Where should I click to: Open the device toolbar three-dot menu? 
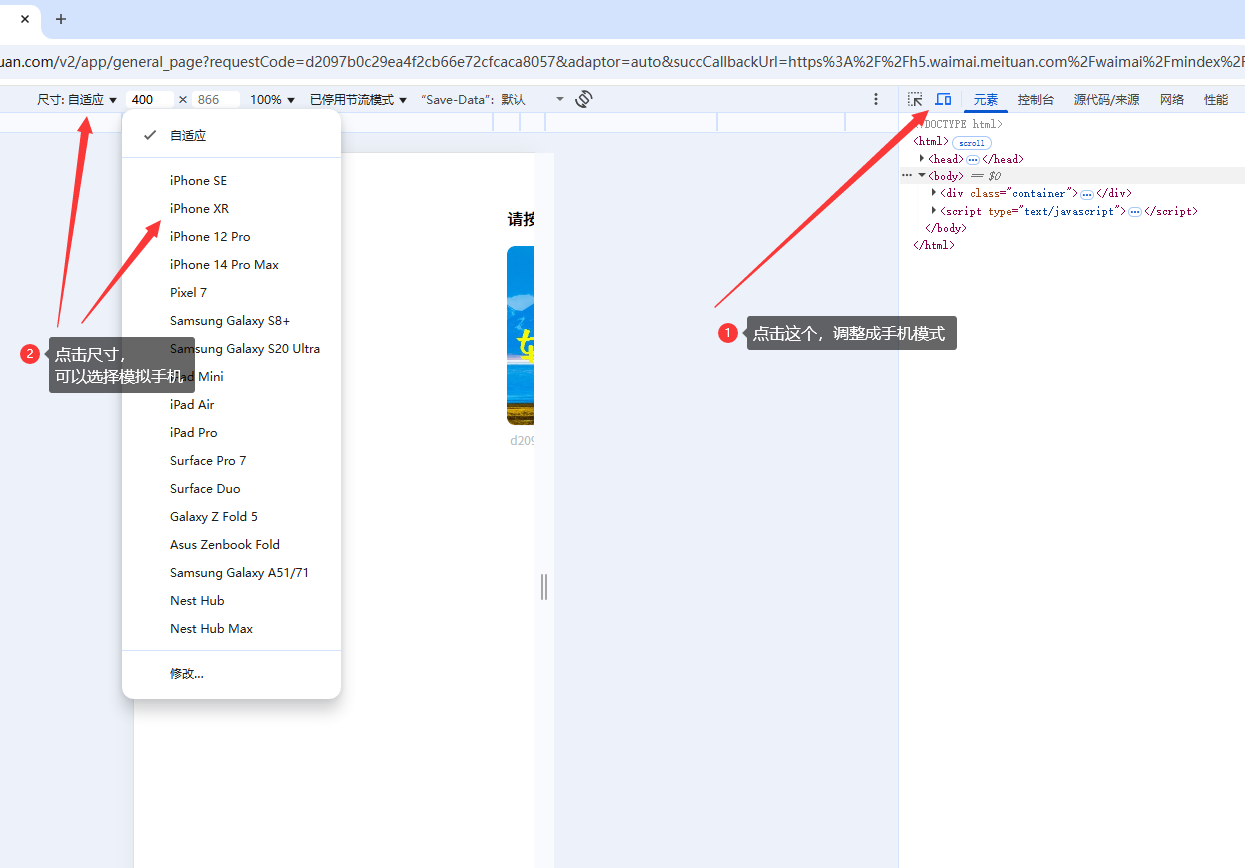pyautogui.click(x=876, y=99)
